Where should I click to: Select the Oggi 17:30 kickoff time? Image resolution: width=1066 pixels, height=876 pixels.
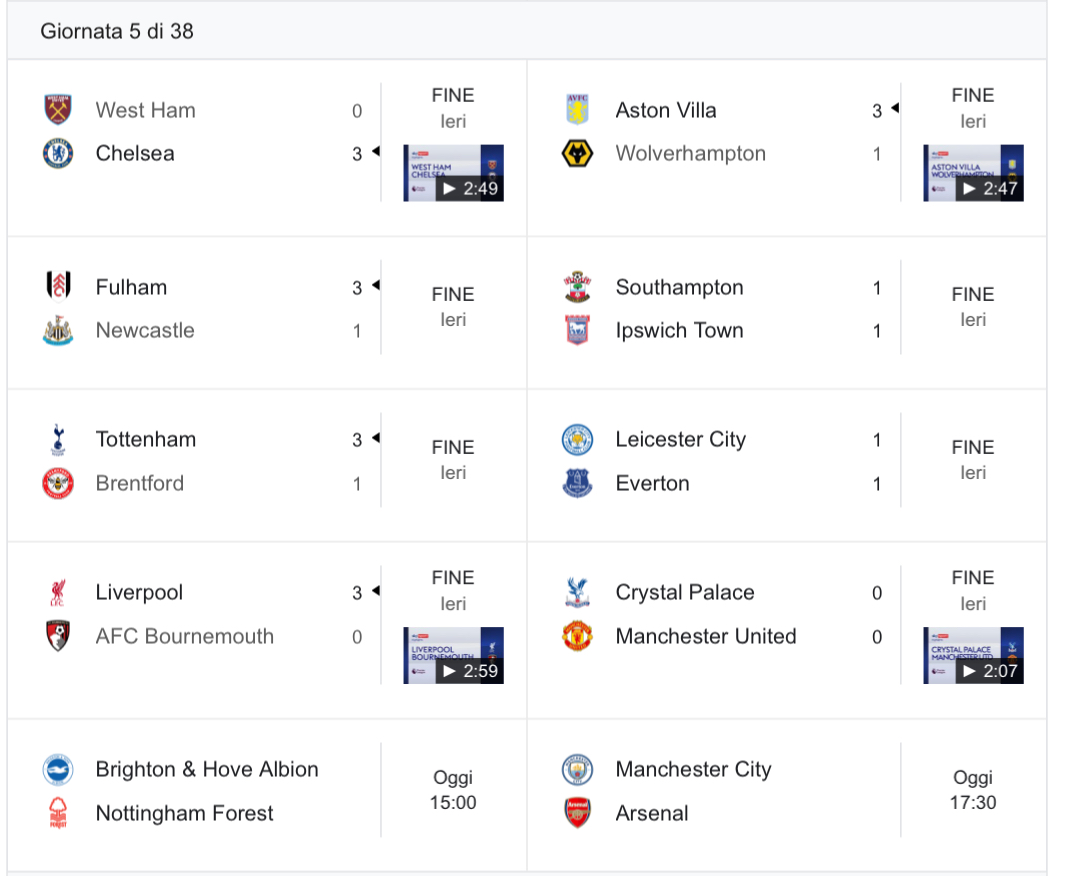click(973, 790)
